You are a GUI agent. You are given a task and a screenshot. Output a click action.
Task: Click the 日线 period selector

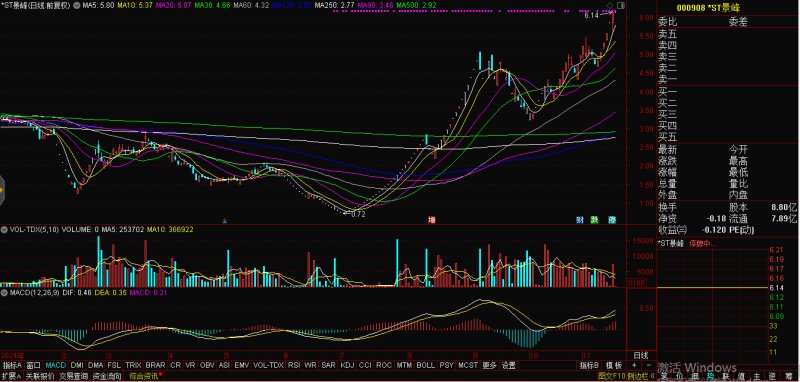point(641,355)
